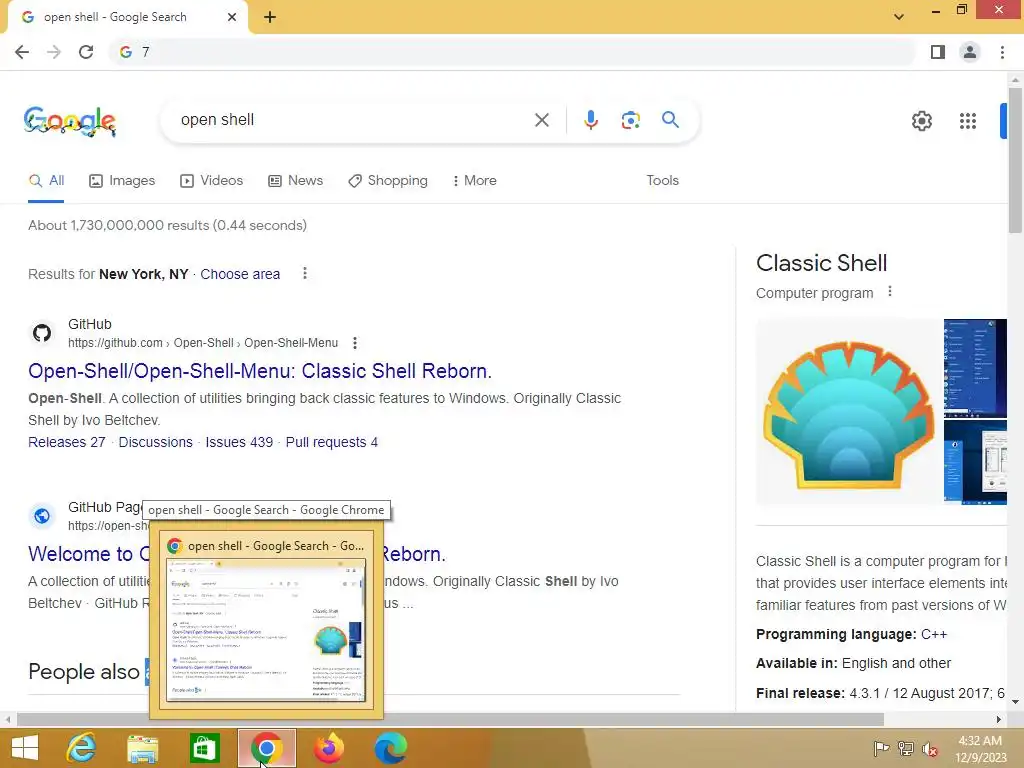
Task: Open the Windows Store taskbar icon
Action: 204,748
